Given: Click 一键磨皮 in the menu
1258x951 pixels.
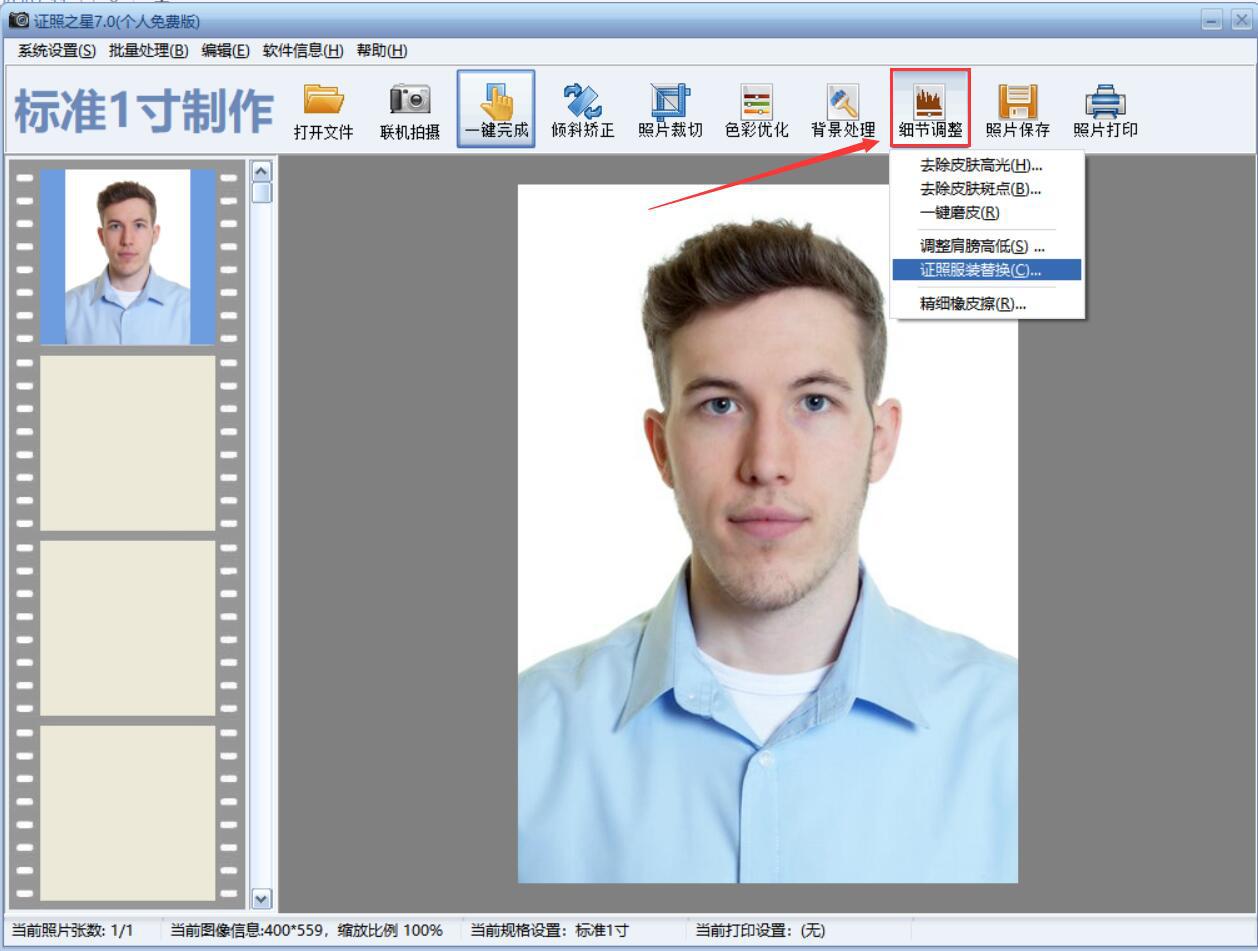Looking at the screenshot, I should pyautogui.click(x=959, y=213).
